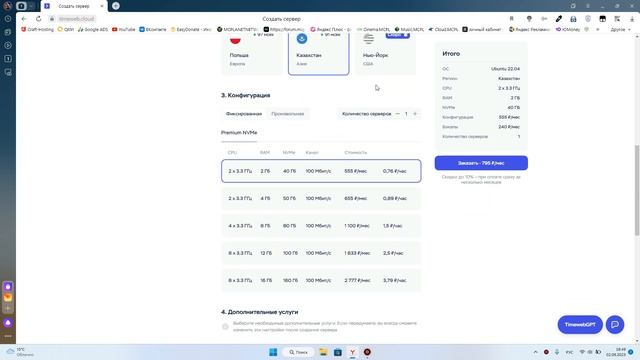640x360 pixels.
Task: Select the Польша region card
Action: (251, 54)
